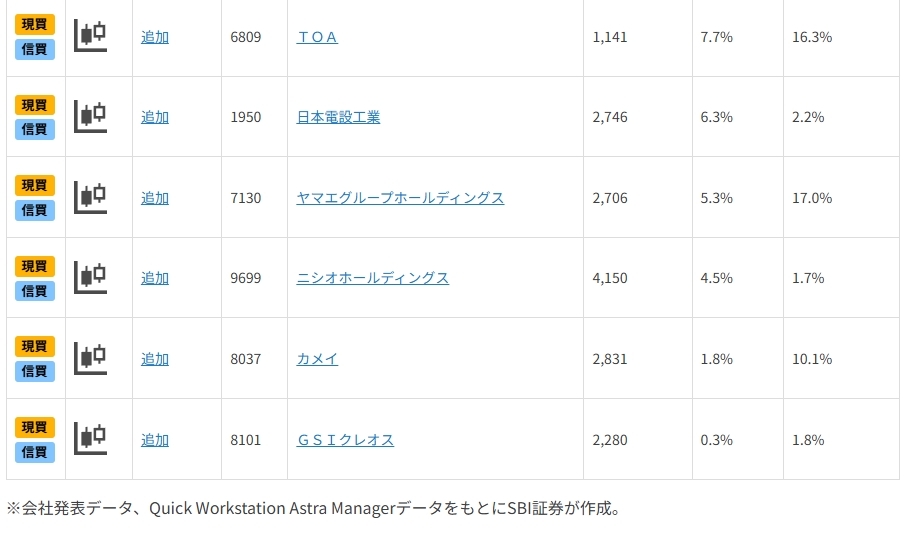
Task: Open the chart icon for 日本電設工業
Action: pyautogui.click(x=91, y=117)
